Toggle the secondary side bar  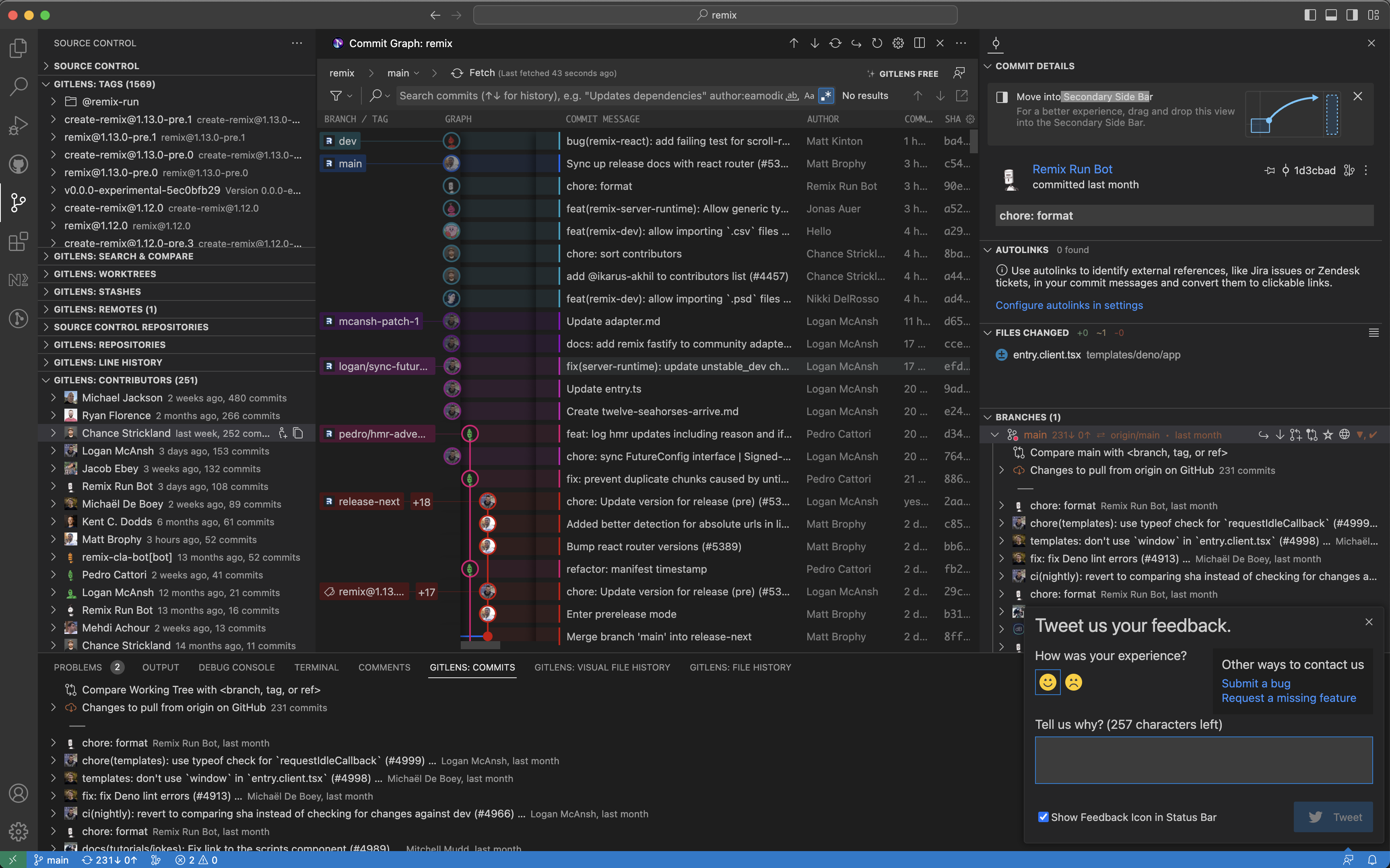pos(1352,15)
